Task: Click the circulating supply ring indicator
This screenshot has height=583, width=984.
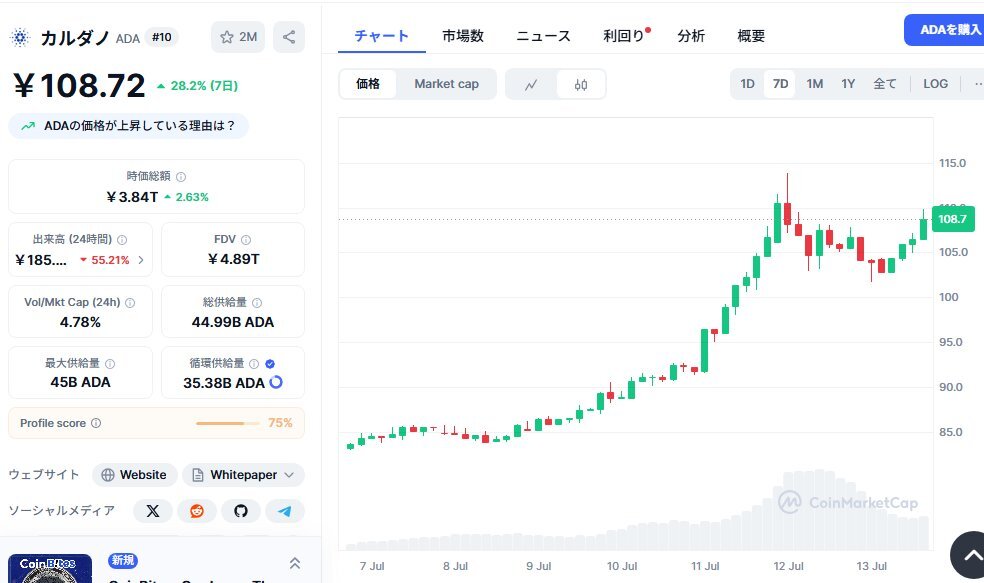Action: tap(276, 382)
